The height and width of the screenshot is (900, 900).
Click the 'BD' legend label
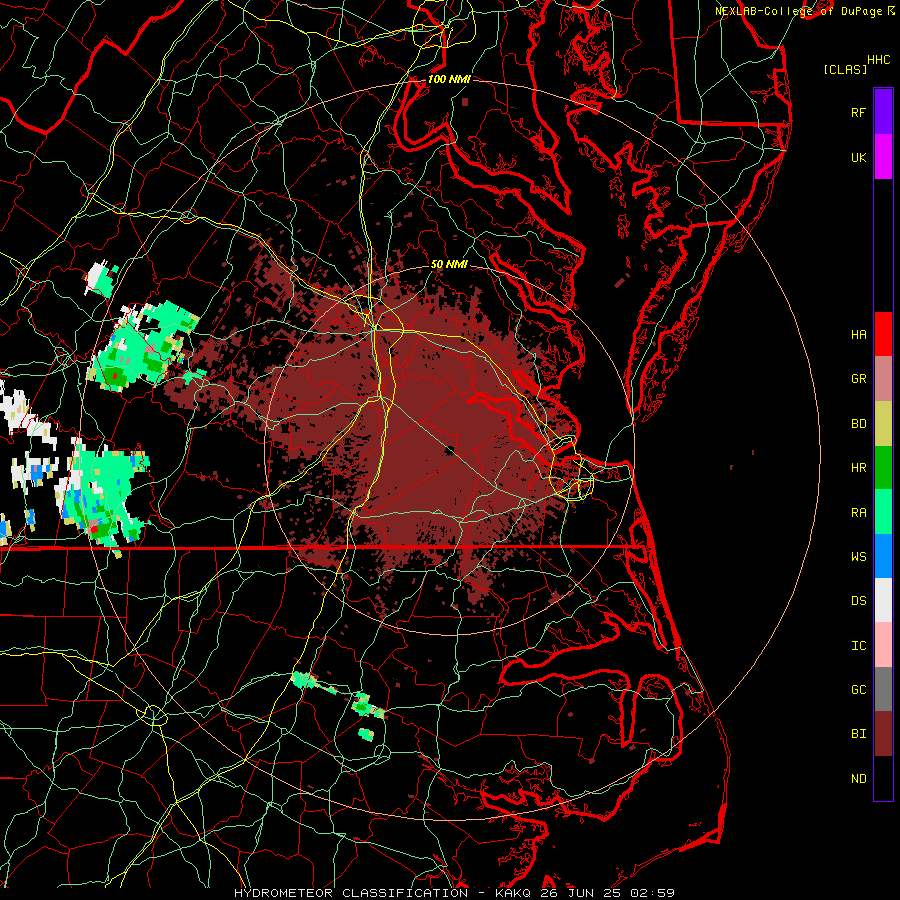click(x=858, y=424)
